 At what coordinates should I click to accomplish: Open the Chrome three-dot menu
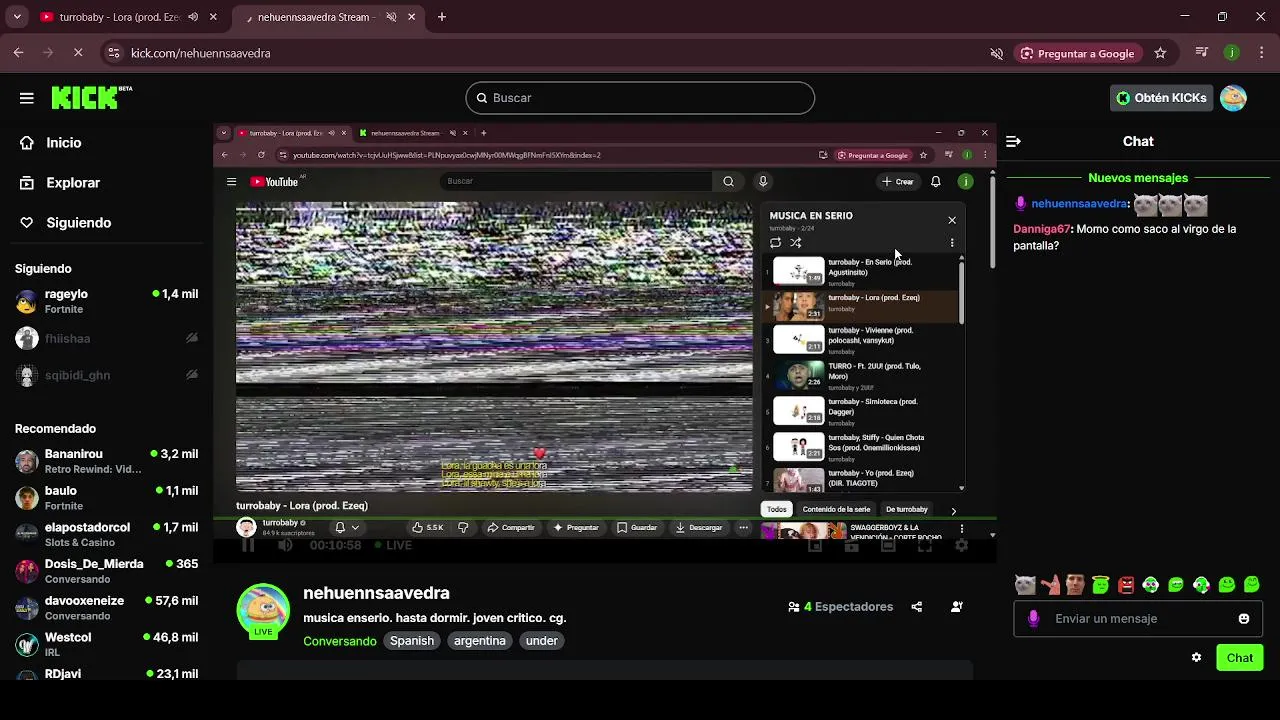point(1261,53)
